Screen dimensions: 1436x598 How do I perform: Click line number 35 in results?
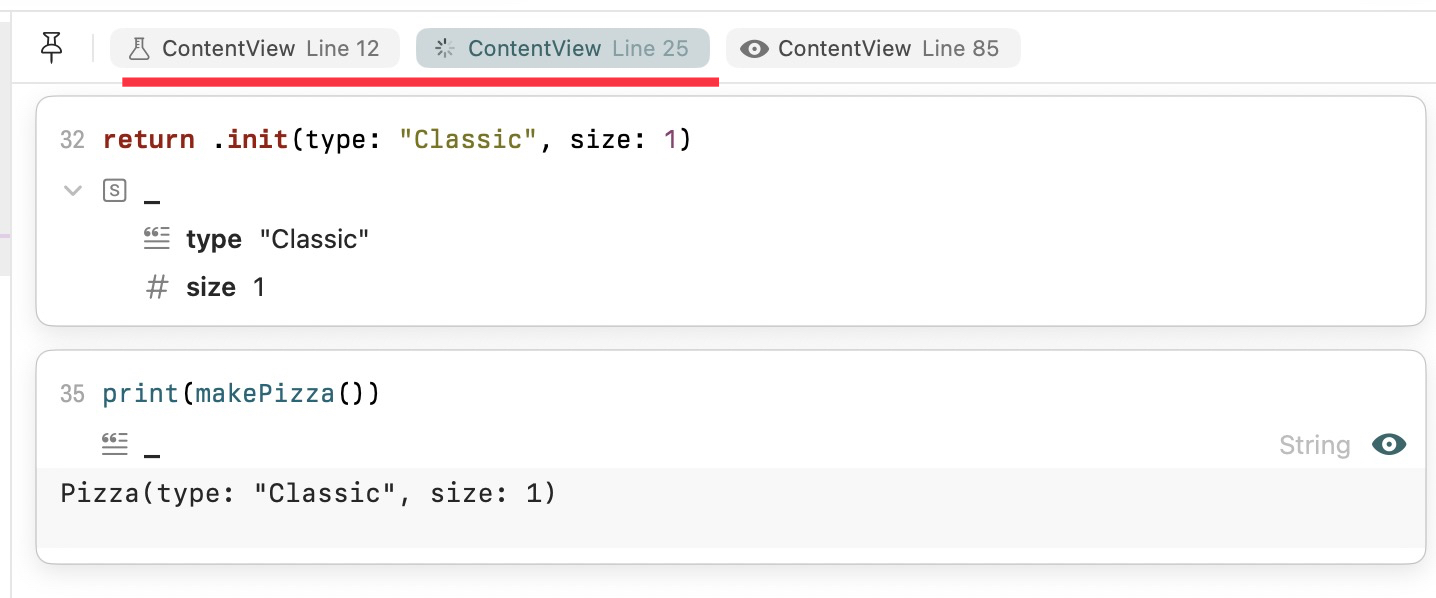coord(72,393)
